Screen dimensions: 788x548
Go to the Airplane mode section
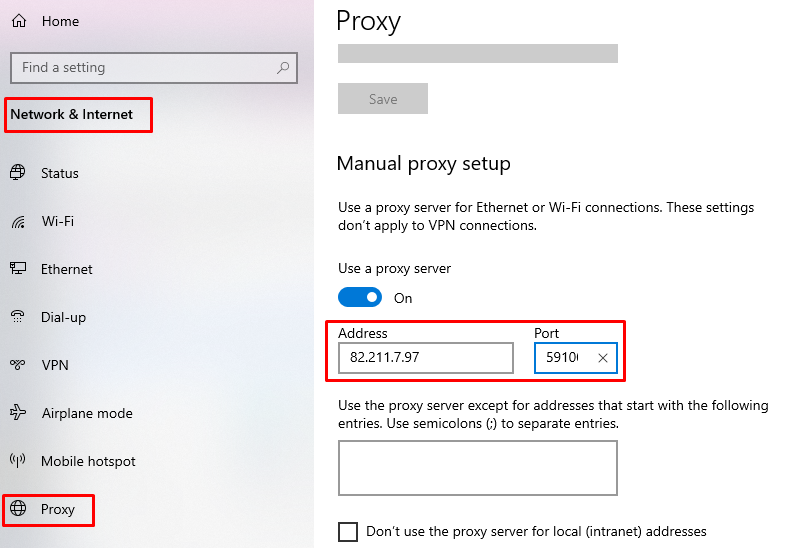pos(87,413)
